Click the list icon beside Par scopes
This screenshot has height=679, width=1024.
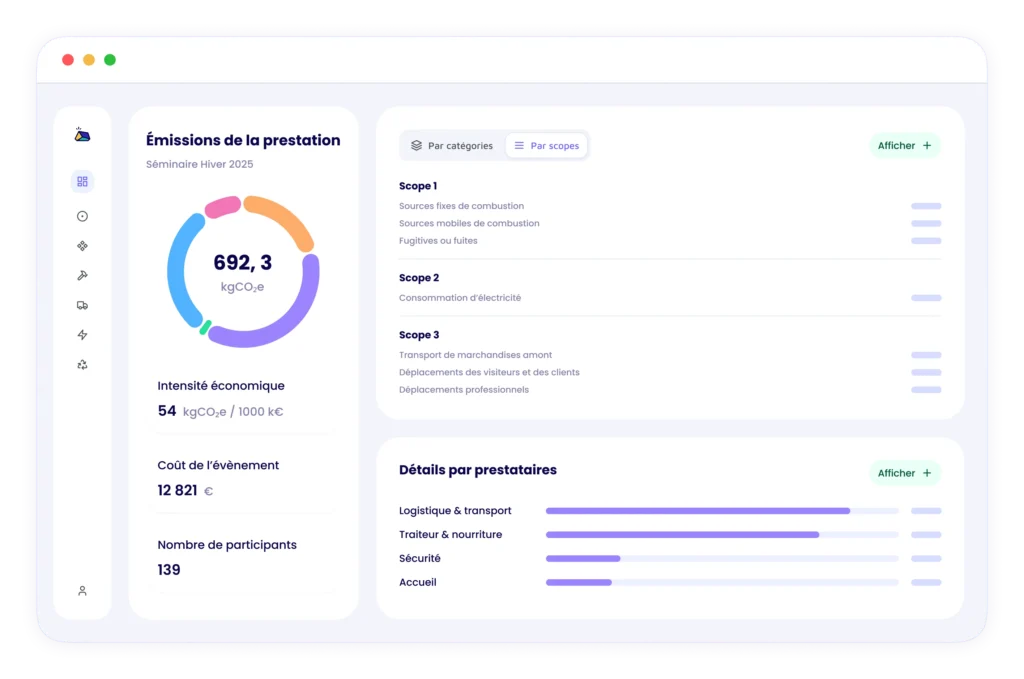click(519, 146)
